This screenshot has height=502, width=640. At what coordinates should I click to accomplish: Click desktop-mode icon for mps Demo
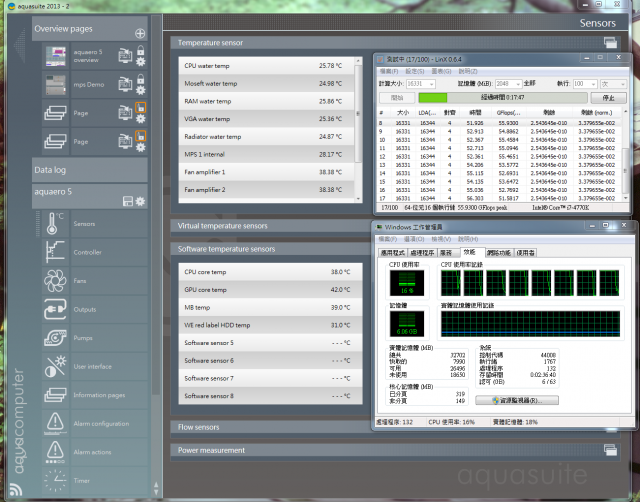point(125,84)
